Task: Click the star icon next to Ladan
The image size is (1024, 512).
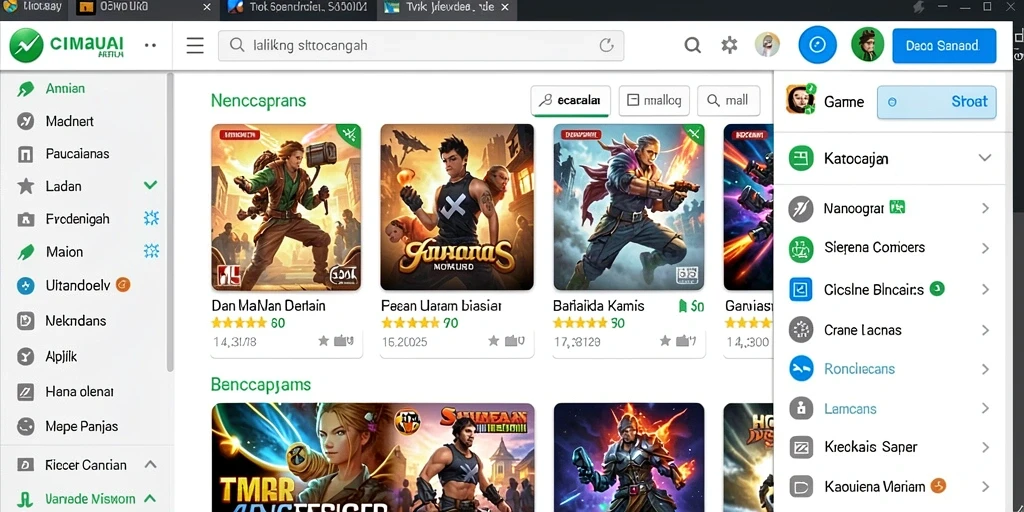Action: (25, 186)
